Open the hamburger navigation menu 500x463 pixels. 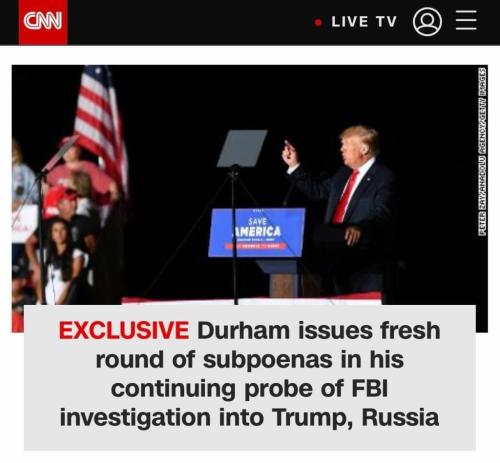tap(466, 20)
